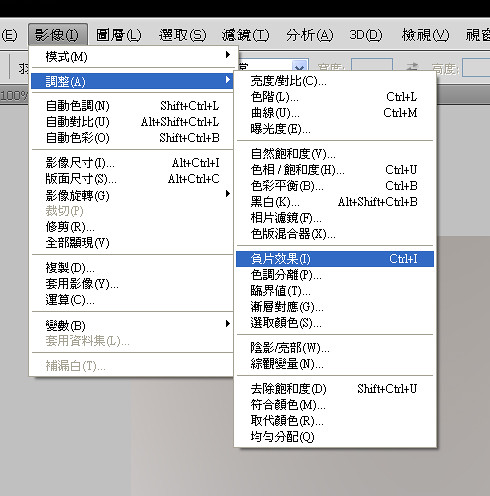The image size is (490, 496).
Task: Open 符合顏色(M) adjustment
Action: (x=335, y=405)
